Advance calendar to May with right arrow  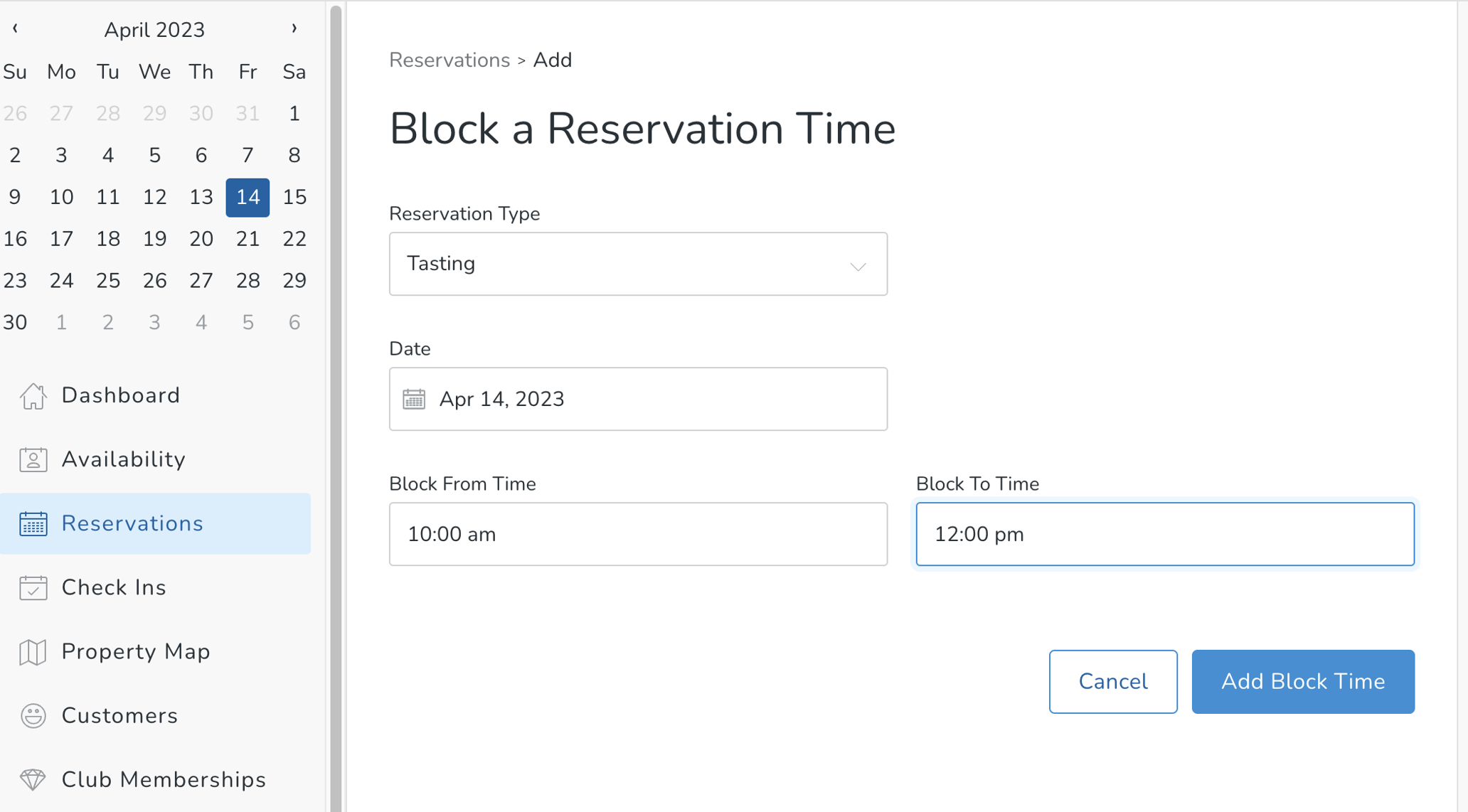click(x=294, y=28)
